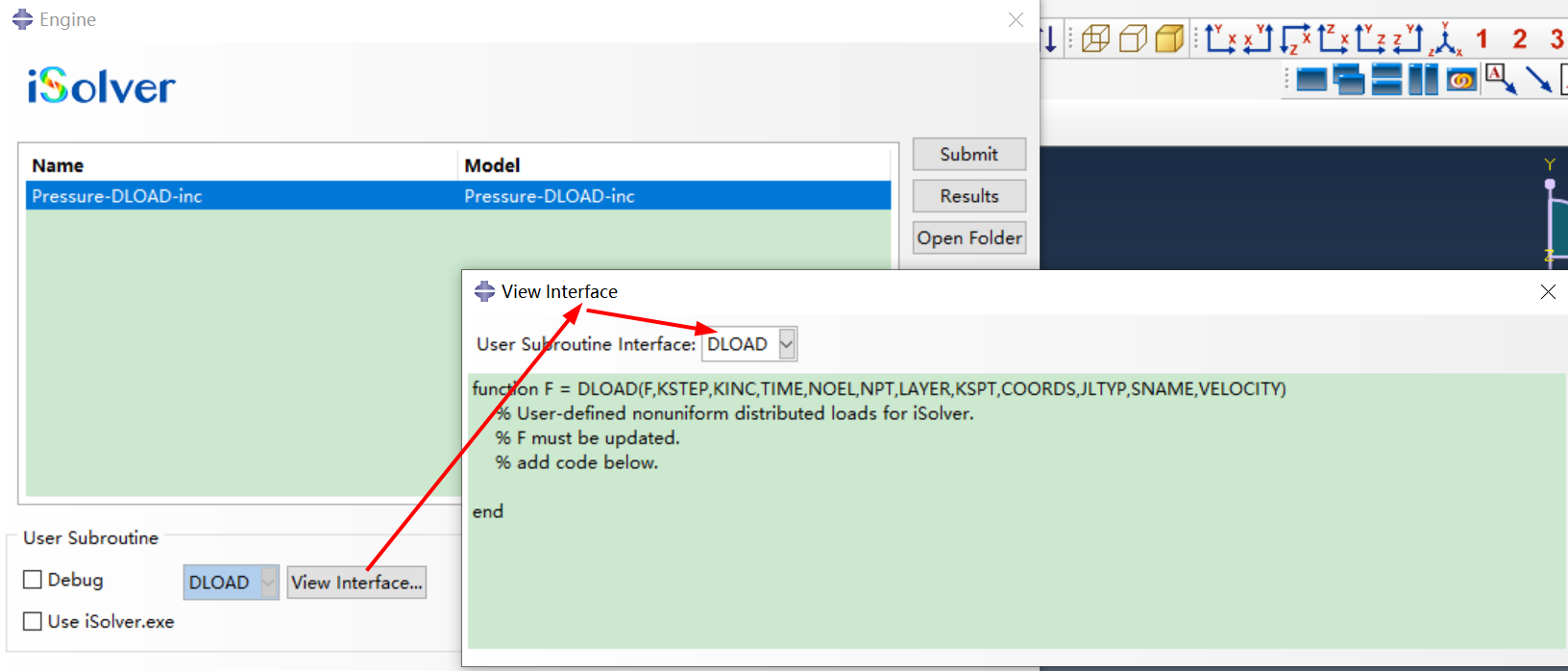Select the wireframe render style icon

[x=1095, y=38]
